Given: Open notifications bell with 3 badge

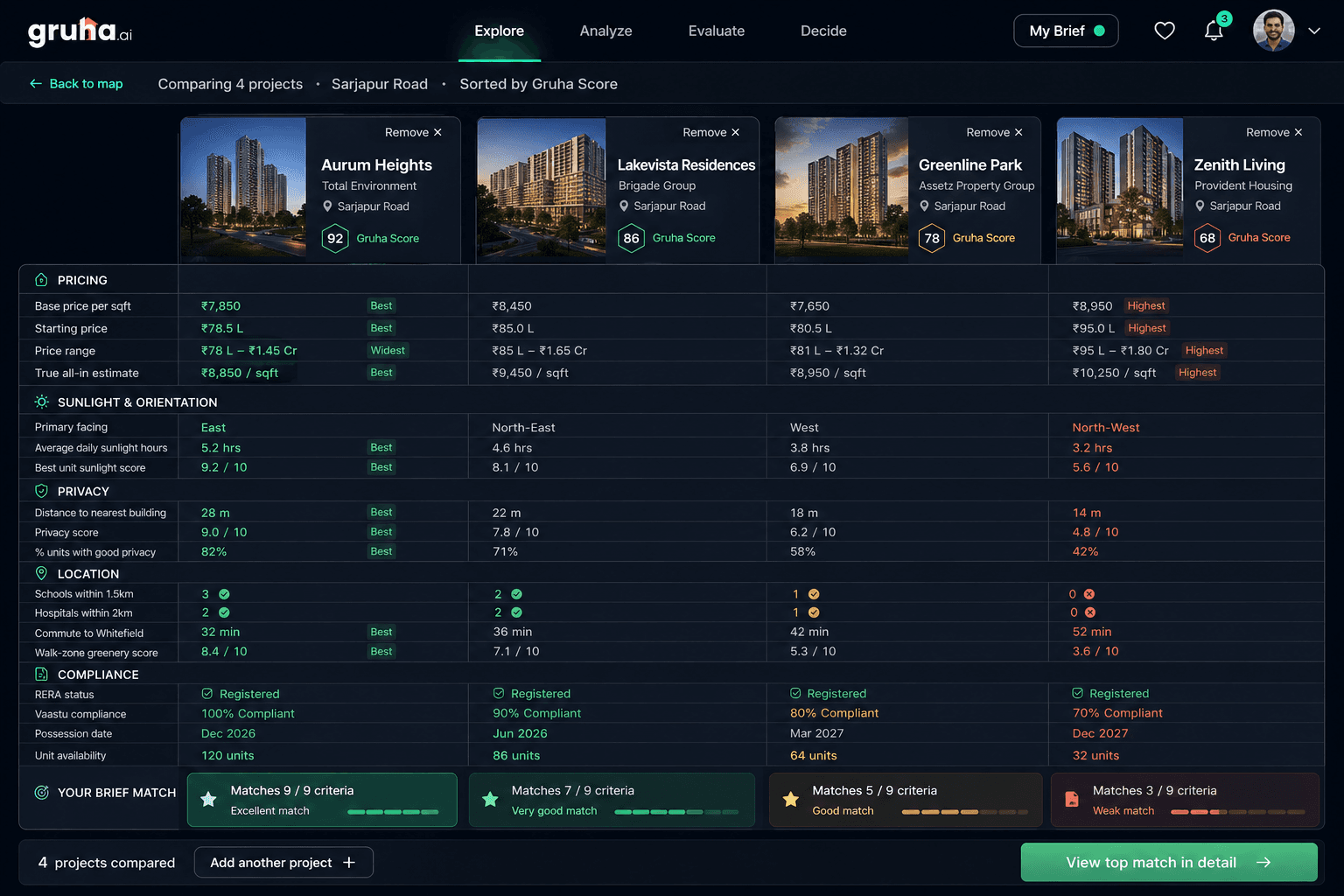Looking at the screenshot, I should pos(1214,29).
